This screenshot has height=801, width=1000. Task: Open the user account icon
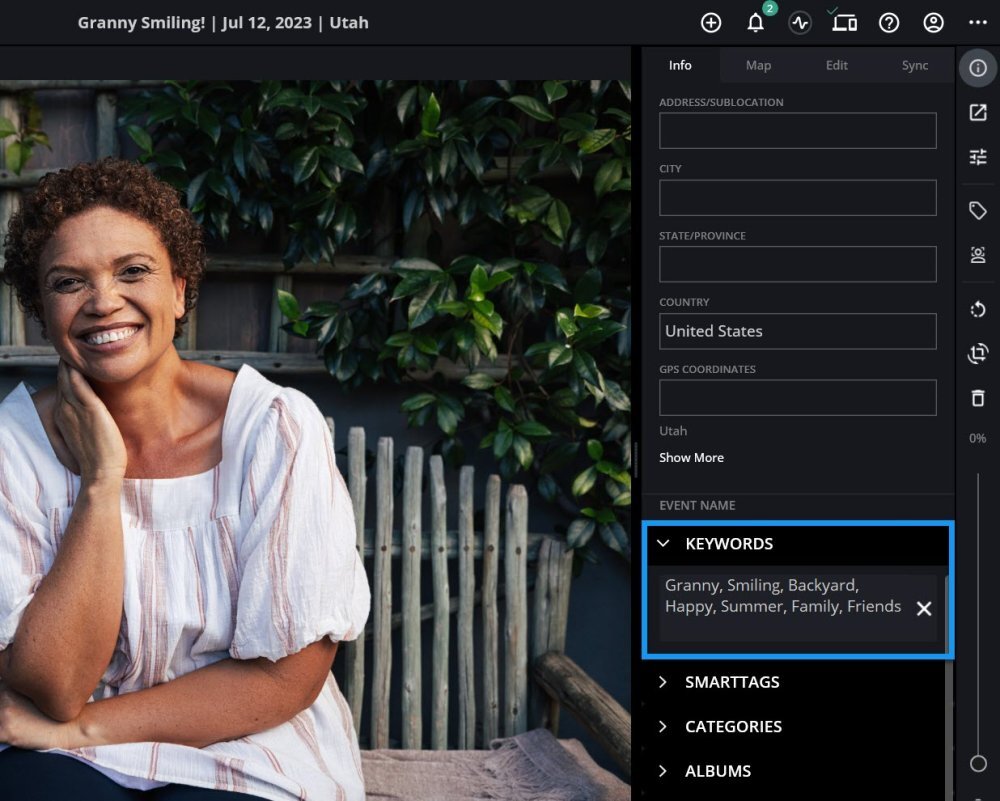933,23
